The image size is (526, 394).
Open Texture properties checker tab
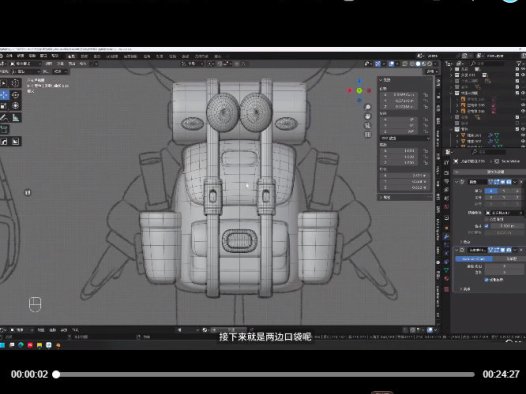point(446,289)
